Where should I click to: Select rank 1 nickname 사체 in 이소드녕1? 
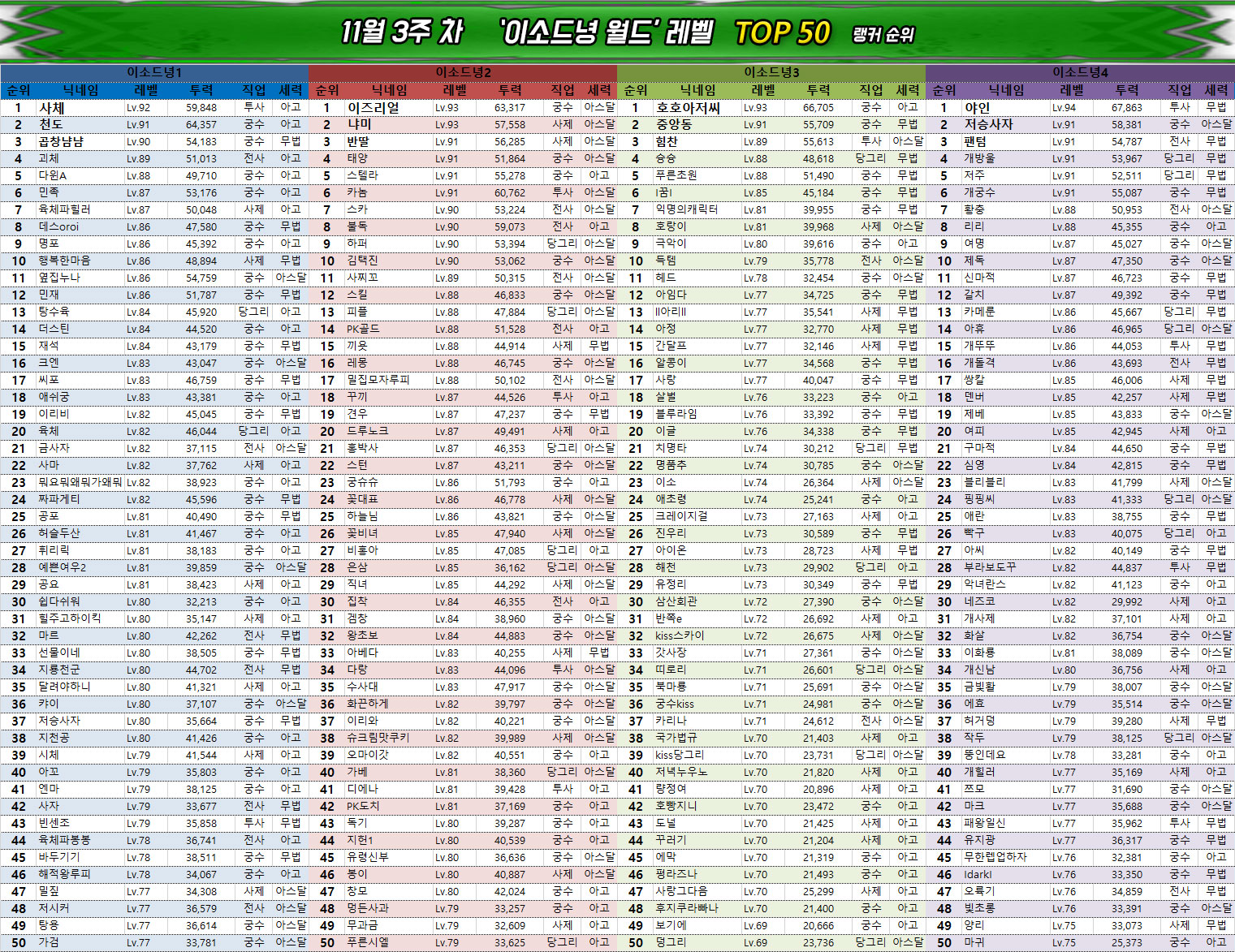(52, 107)
